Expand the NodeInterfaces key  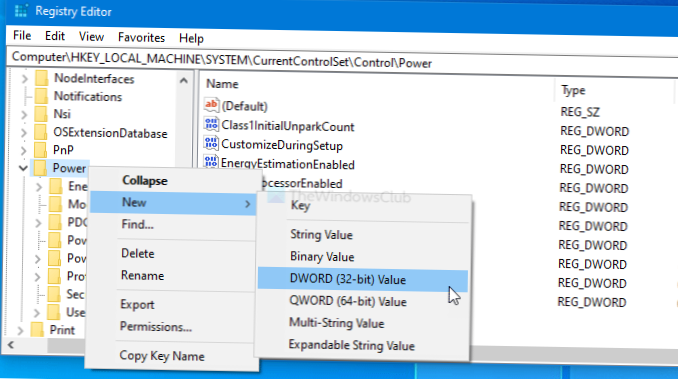click(25, 79)
